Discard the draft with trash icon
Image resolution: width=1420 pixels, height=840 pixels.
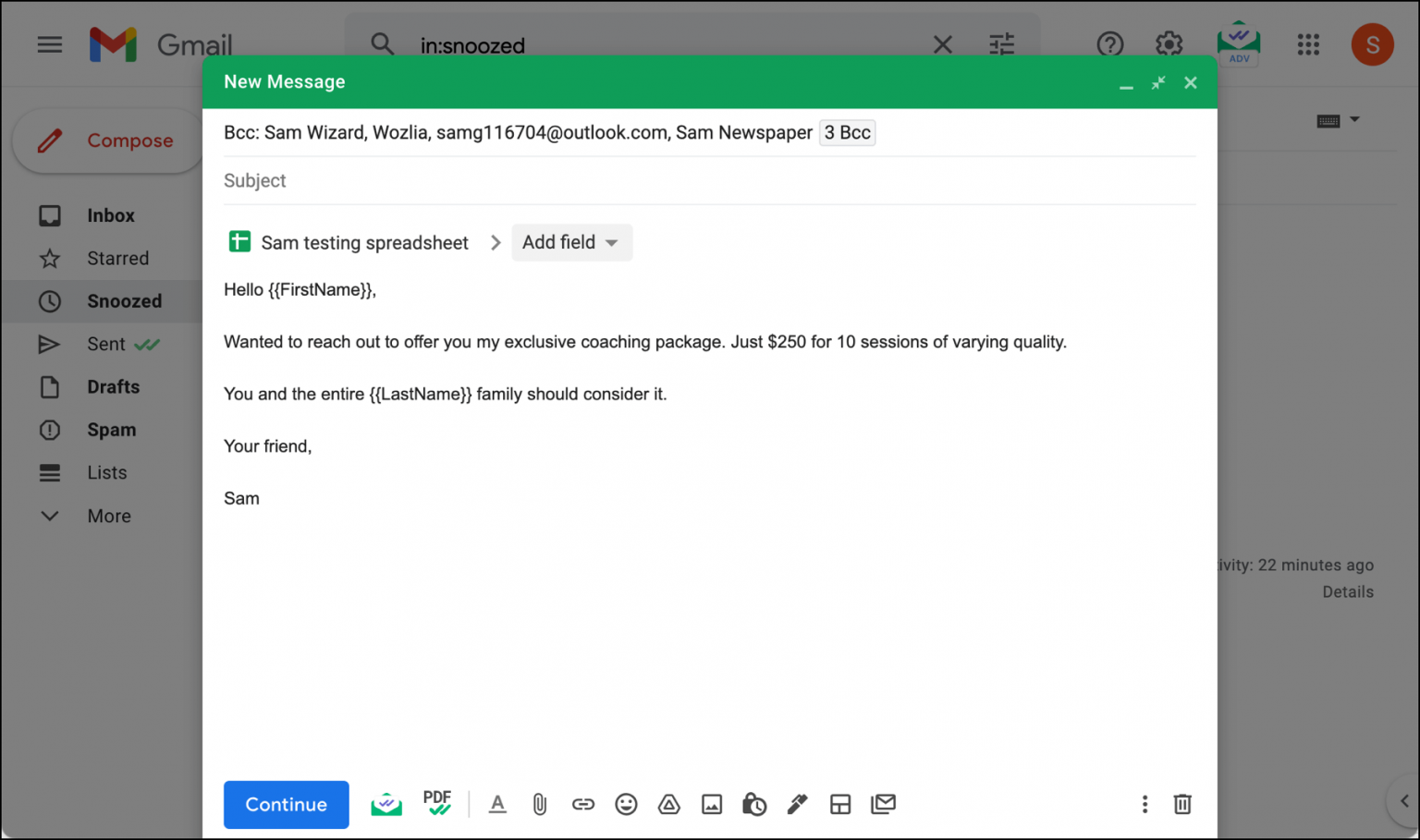pos(1182,804)
